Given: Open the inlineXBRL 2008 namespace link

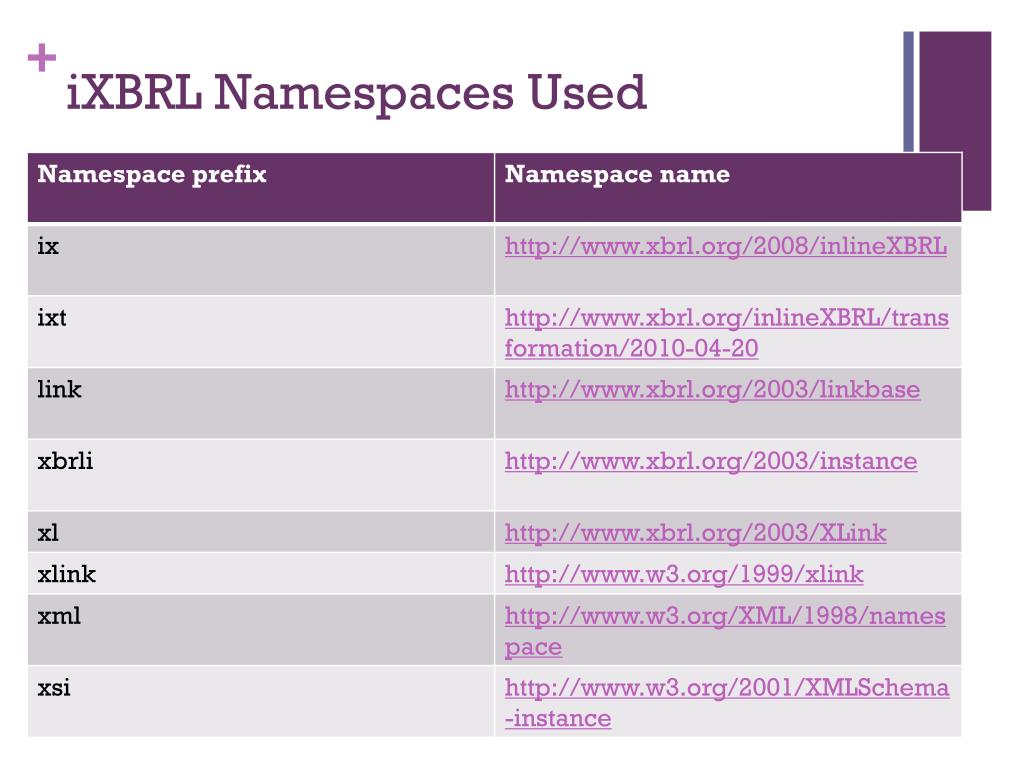Looking at the screenshot, I should pyautogui.click(x=726, y=247).
